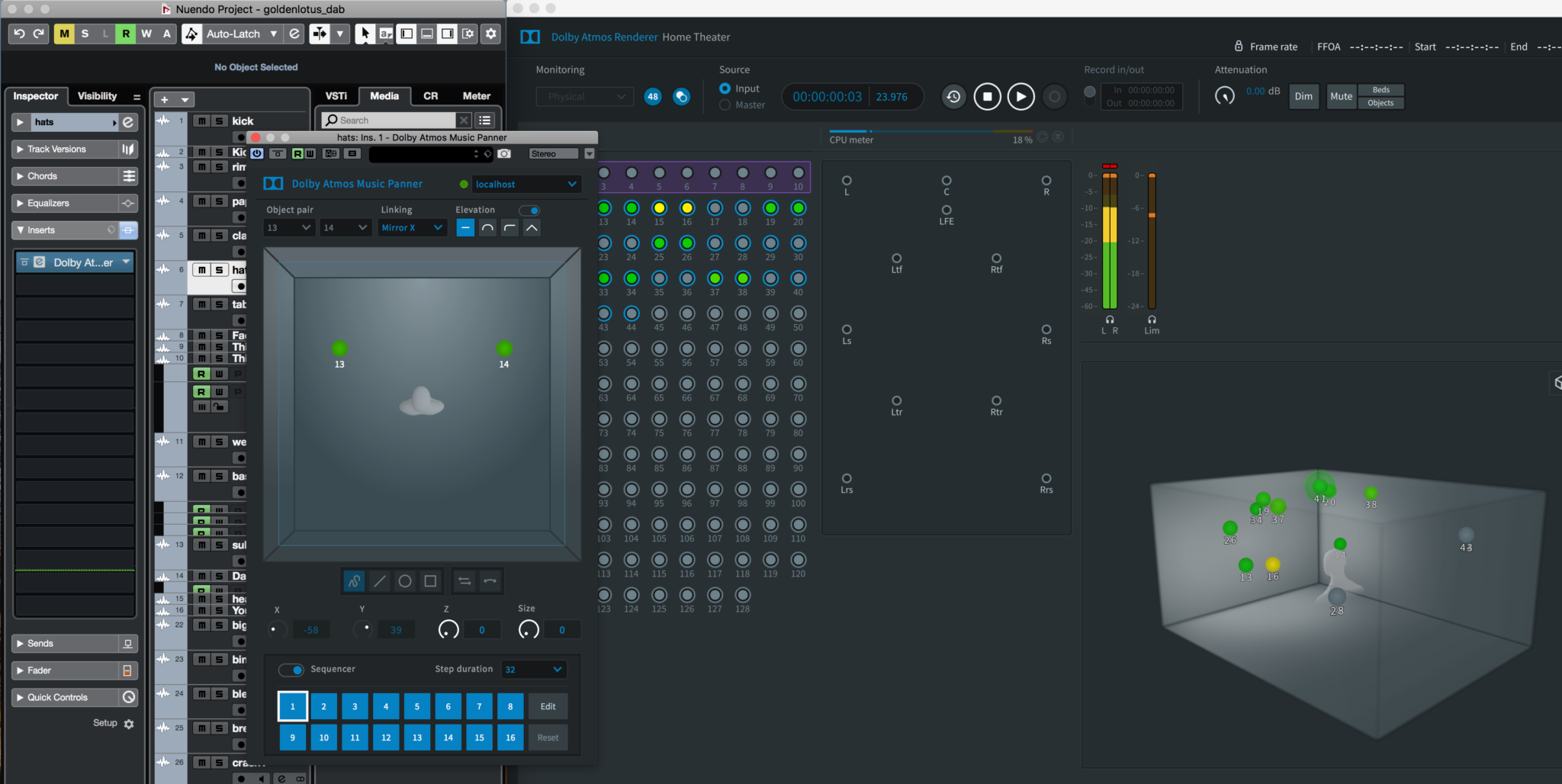This screenshot has width=1562, height=784.
Task: Toggle plugin bypass power button in panner
Action: tap(257, 153)
